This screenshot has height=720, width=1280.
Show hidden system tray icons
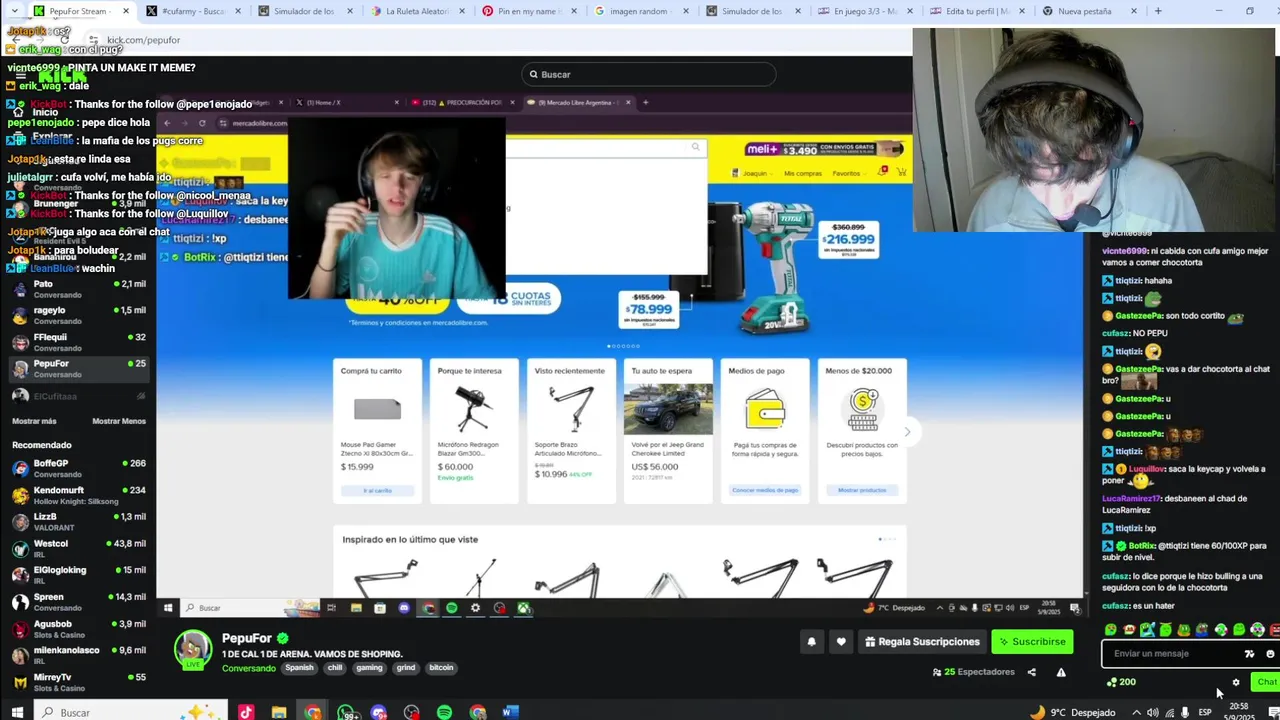point(1136,712)
